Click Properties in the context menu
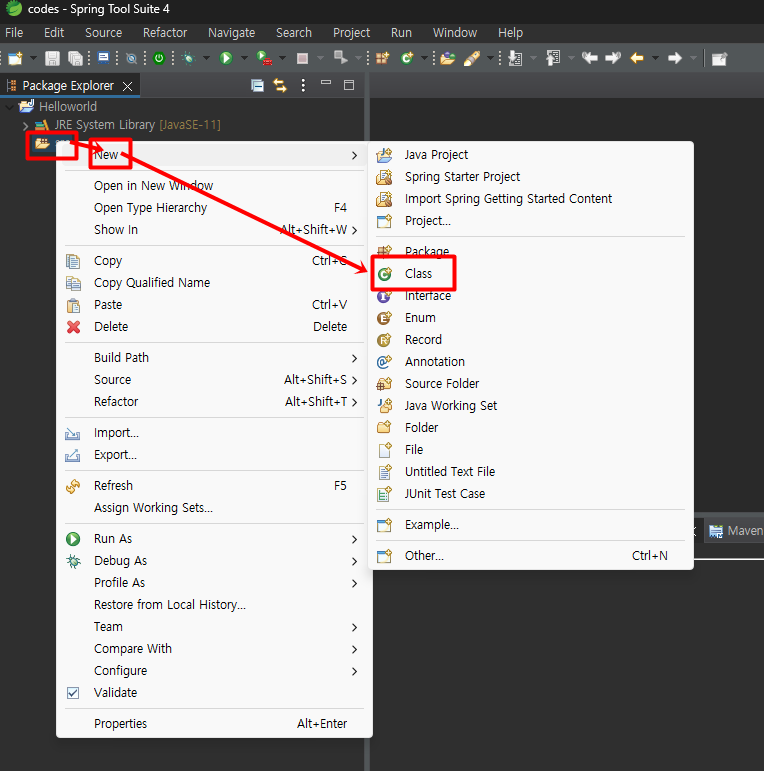This screenshot has width=764, height=771. point(214,724)
